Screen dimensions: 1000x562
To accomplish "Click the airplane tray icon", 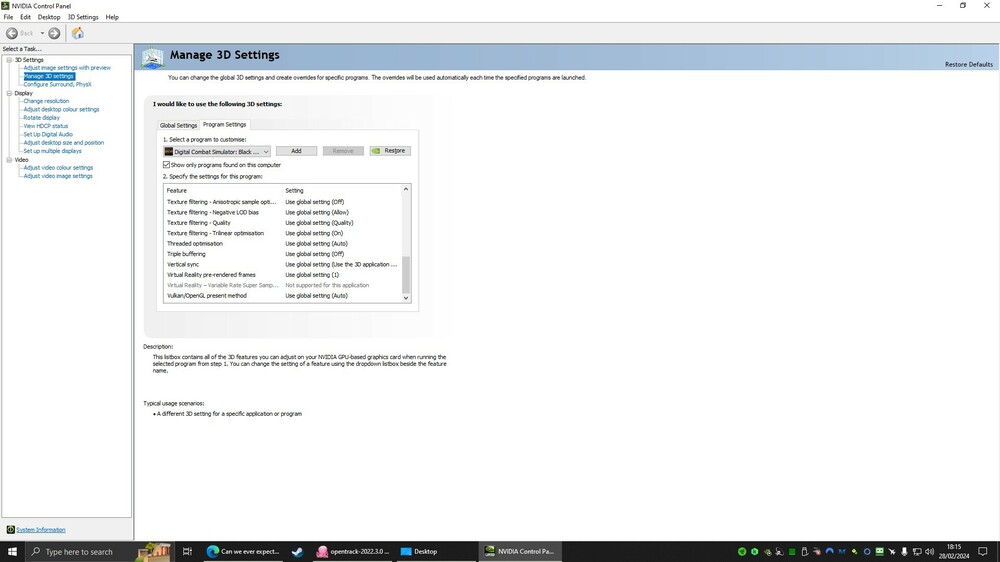I will click(892, 552).
